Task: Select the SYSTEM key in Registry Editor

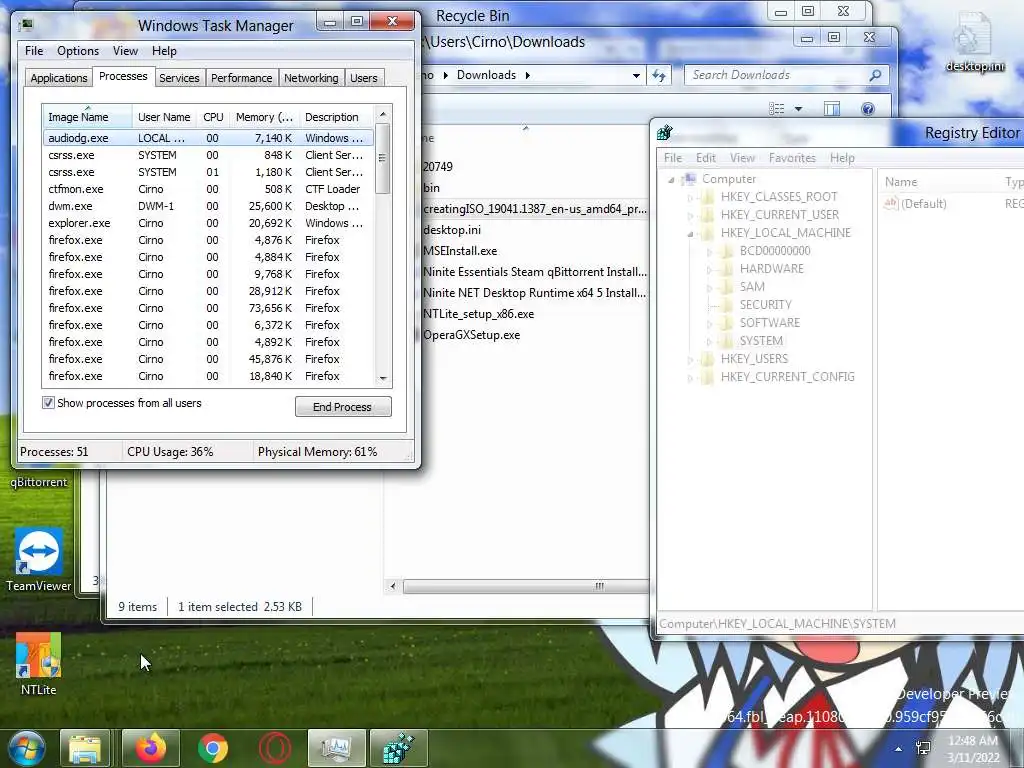Action: [761, 341]
